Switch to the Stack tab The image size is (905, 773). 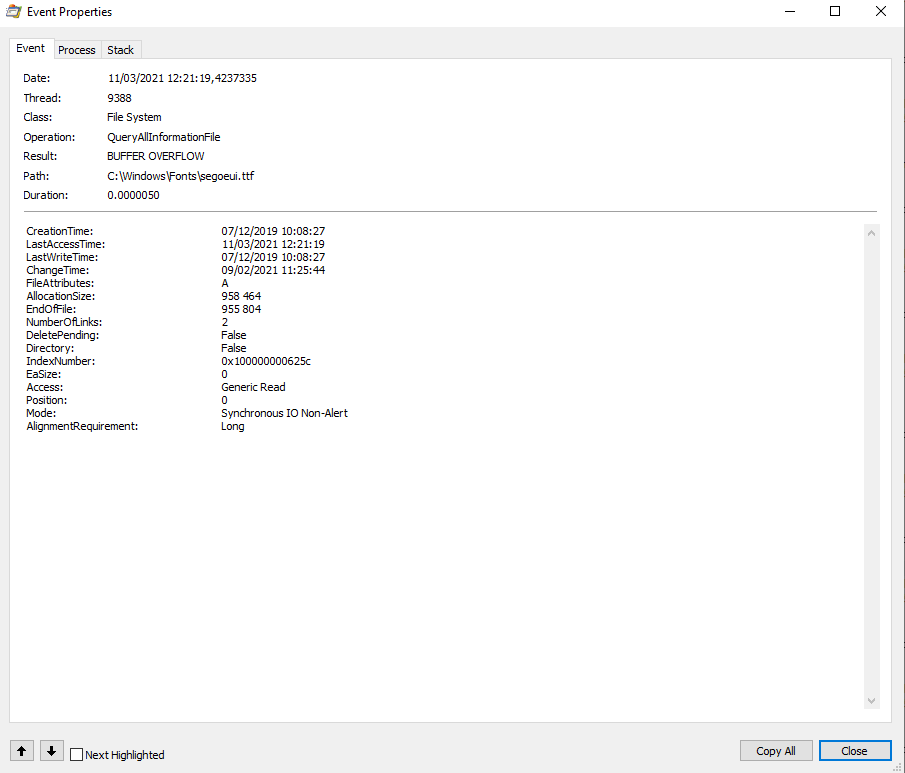[121, 50]
